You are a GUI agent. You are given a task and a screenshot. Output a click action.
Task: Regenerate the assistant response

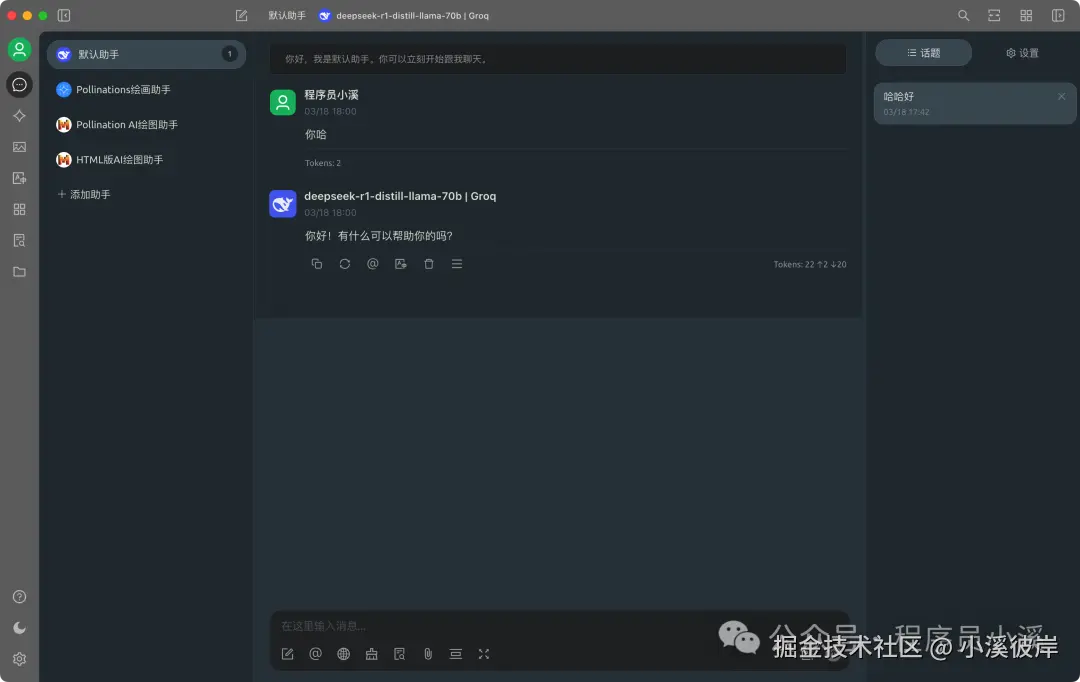tap(345, 263)
